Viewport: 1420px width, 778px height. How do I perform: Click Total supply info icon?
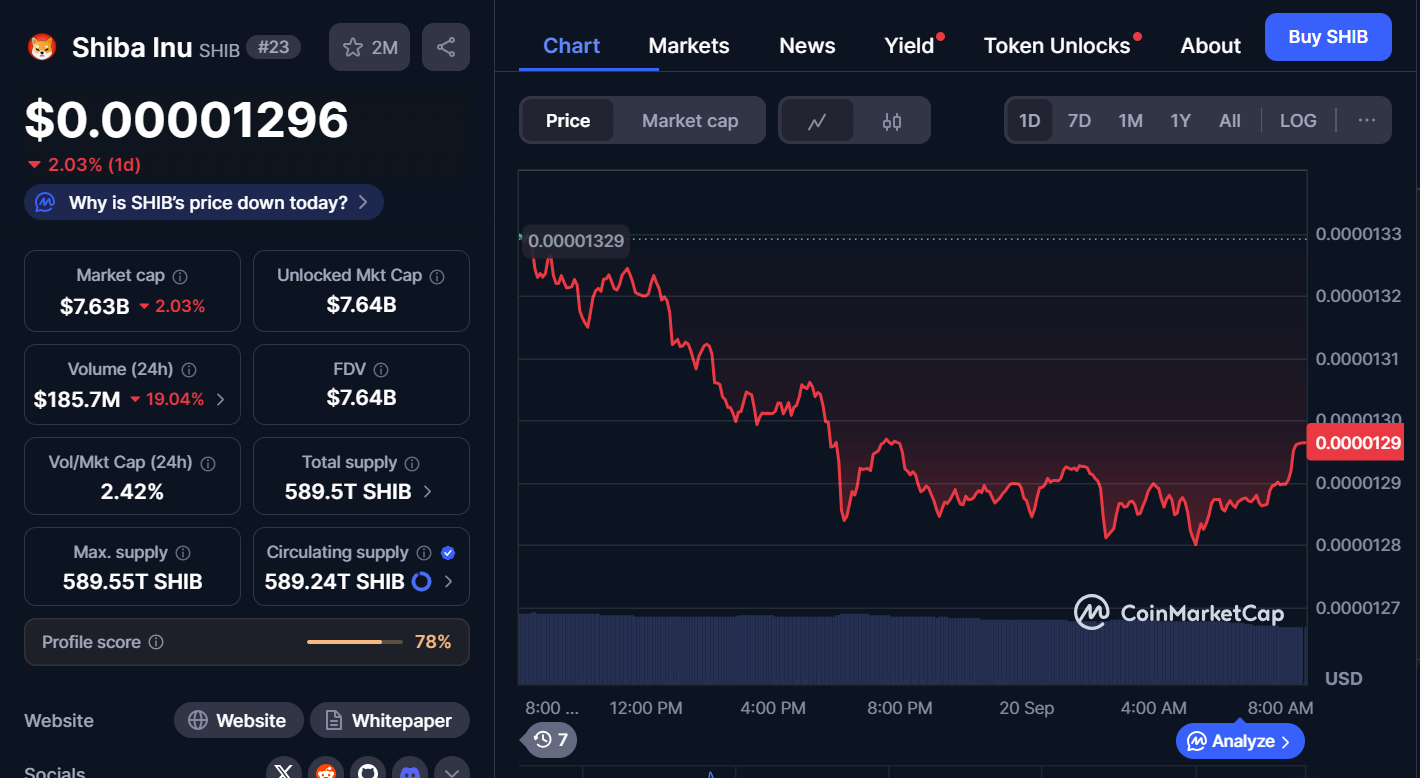pyautogui.click(x=412, y=463)
